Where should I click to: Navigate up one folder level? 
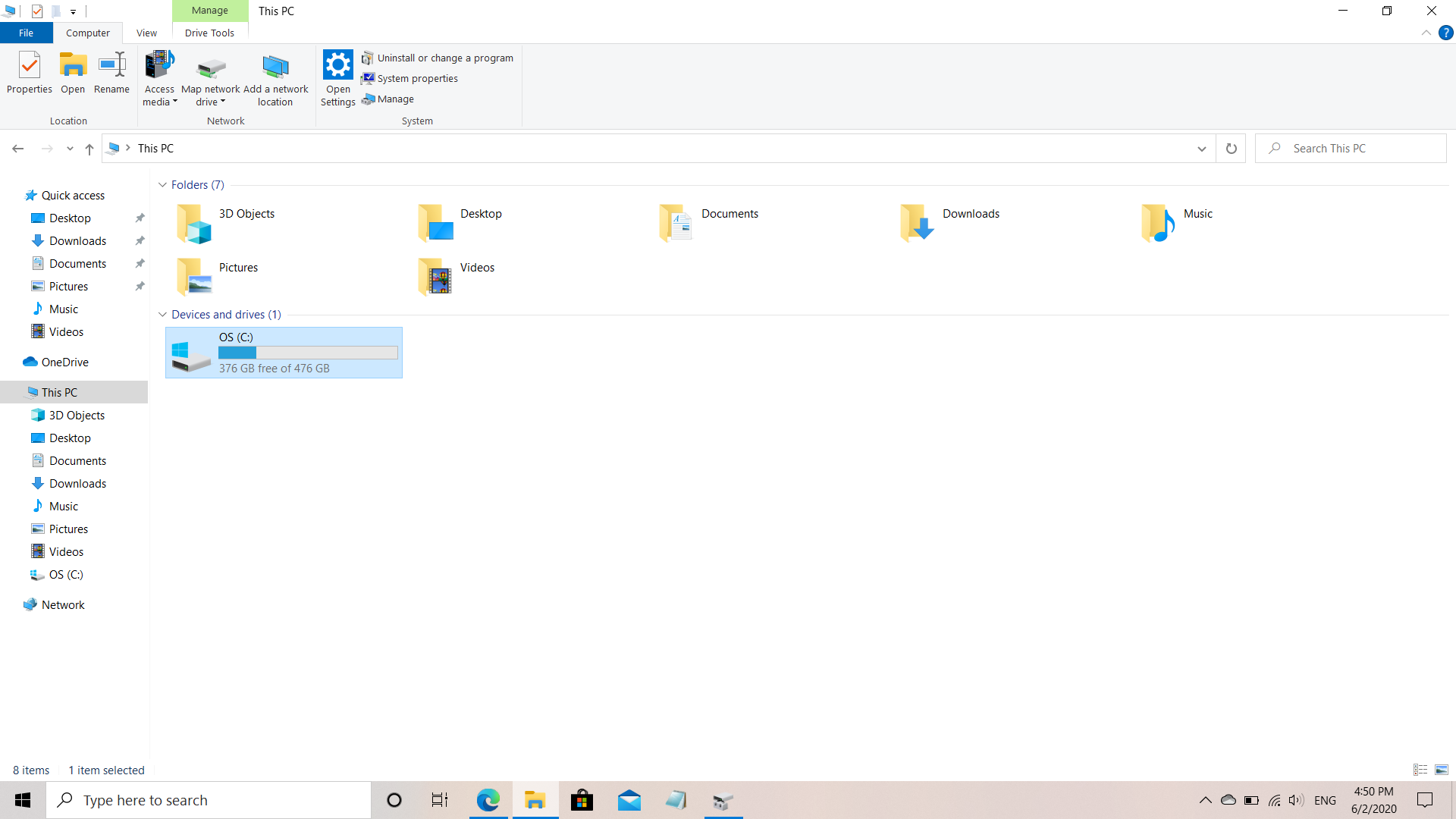(x=89, y=149)
